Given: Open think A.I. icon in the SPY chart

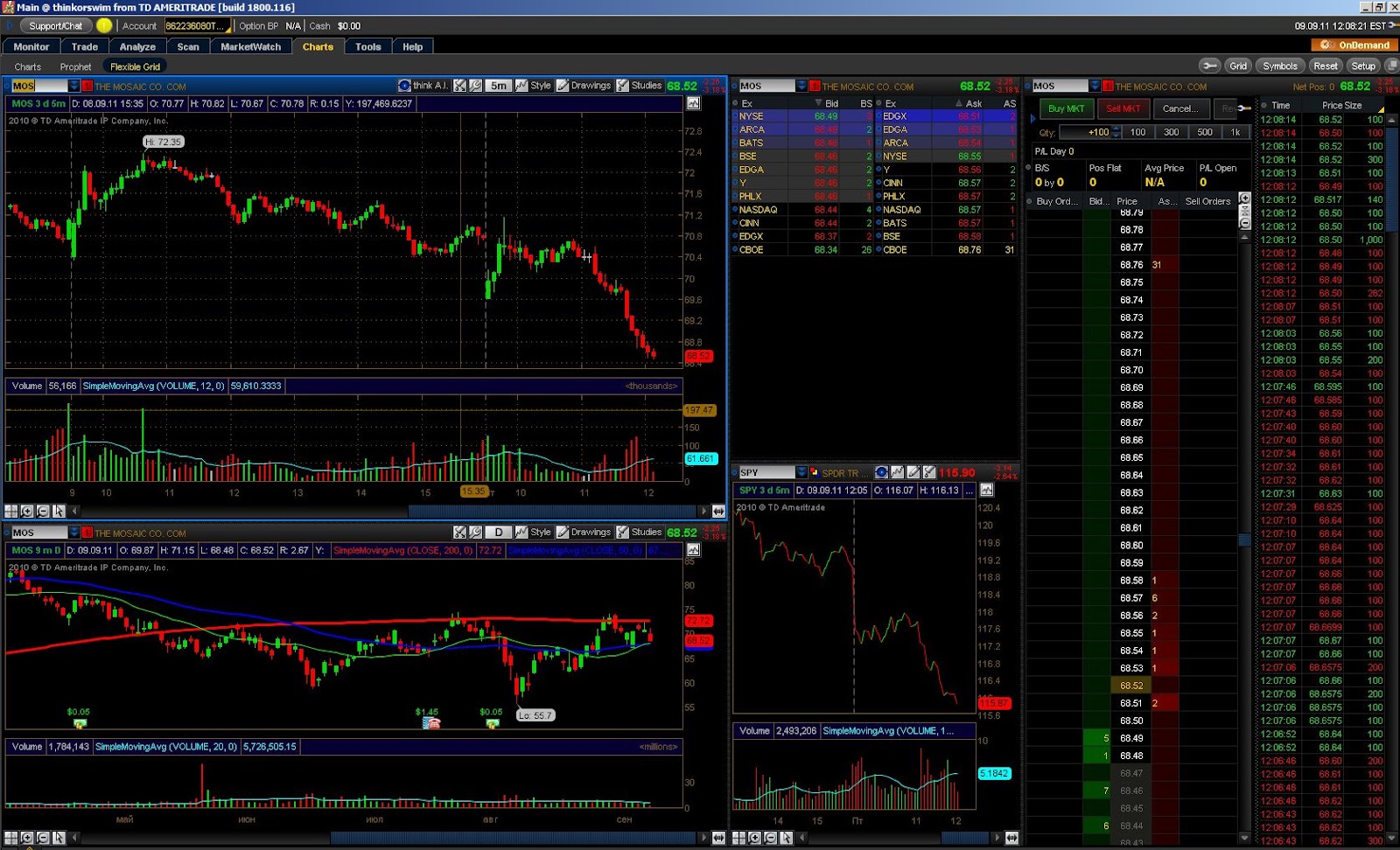Looking at the screenshot, I should (881, 472).
